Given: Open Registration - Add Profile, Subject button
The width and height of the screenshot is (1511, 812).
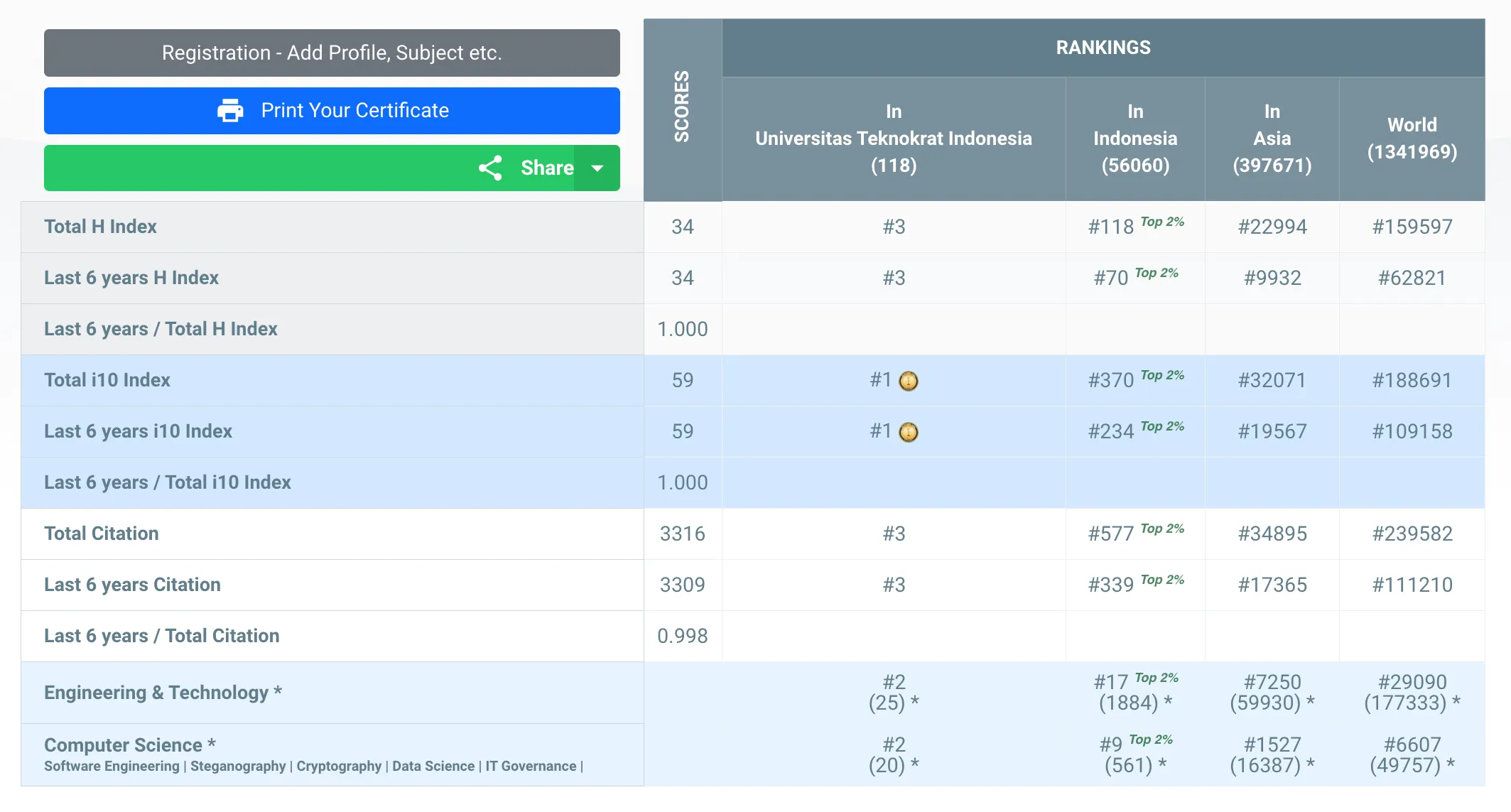Looking at the screenshot, I should click(332, 53).
